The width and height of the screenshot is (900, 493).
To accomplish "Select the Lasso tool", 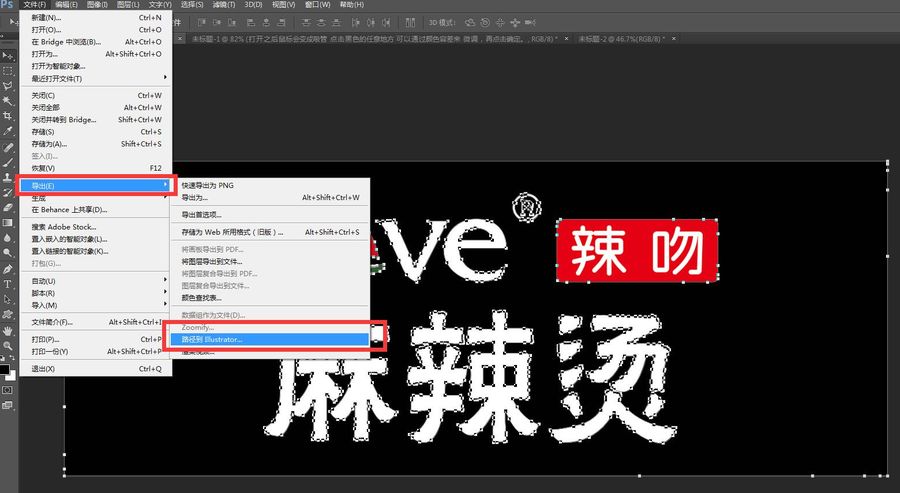I will pyautogui.click(x=7, y=86).
